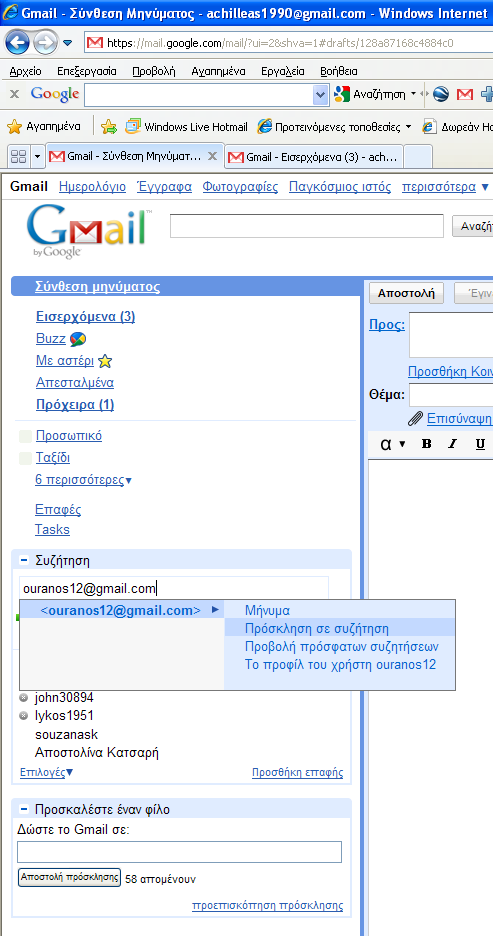Collapse the Προσκαλέστε έναν φίλο panel
This screenshot has height=936, width=493.
click(x=24, y=809)
